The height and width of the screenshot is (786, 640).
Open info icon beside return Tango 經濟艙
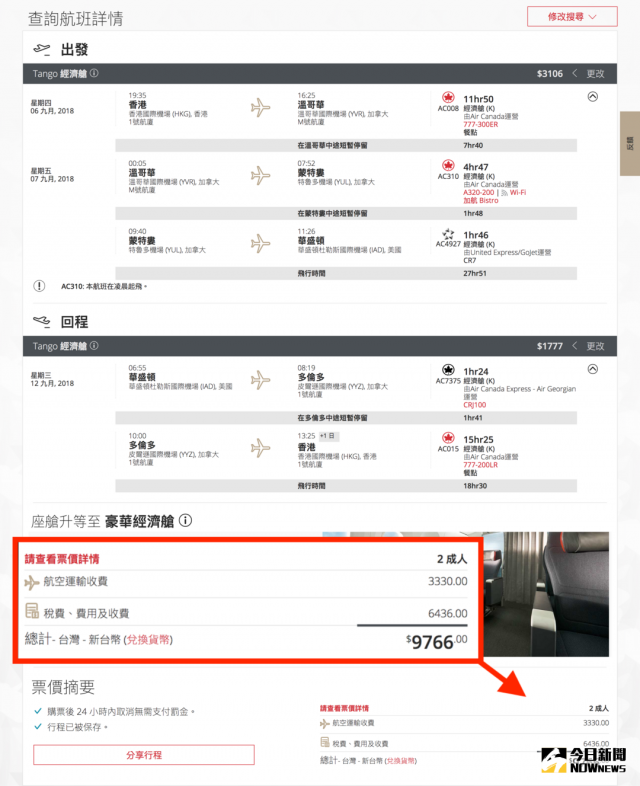click(x=94, y=346)
